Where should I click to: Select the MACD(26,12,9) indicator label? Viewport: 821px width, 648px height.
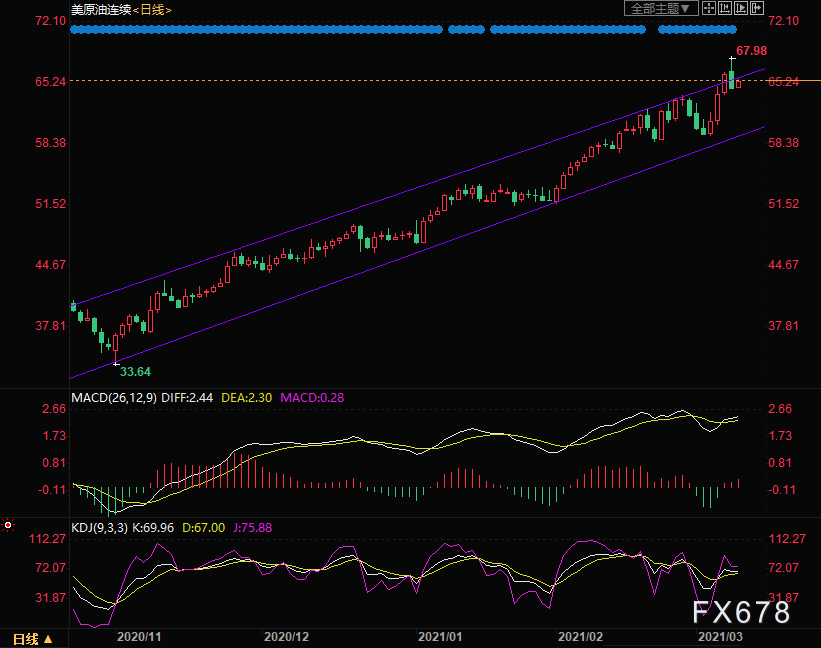click(x=114, y=398)
